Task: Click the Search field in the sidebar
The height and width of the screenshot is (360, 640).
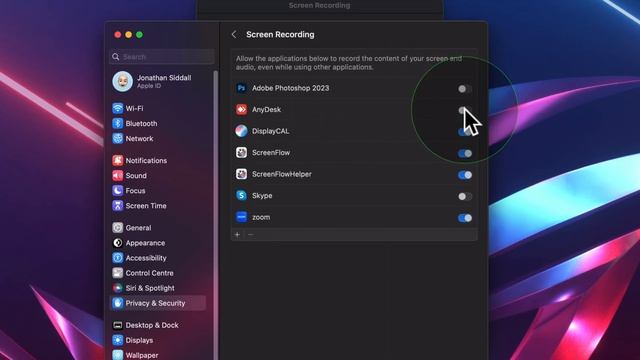Action: tap(162, 57)
